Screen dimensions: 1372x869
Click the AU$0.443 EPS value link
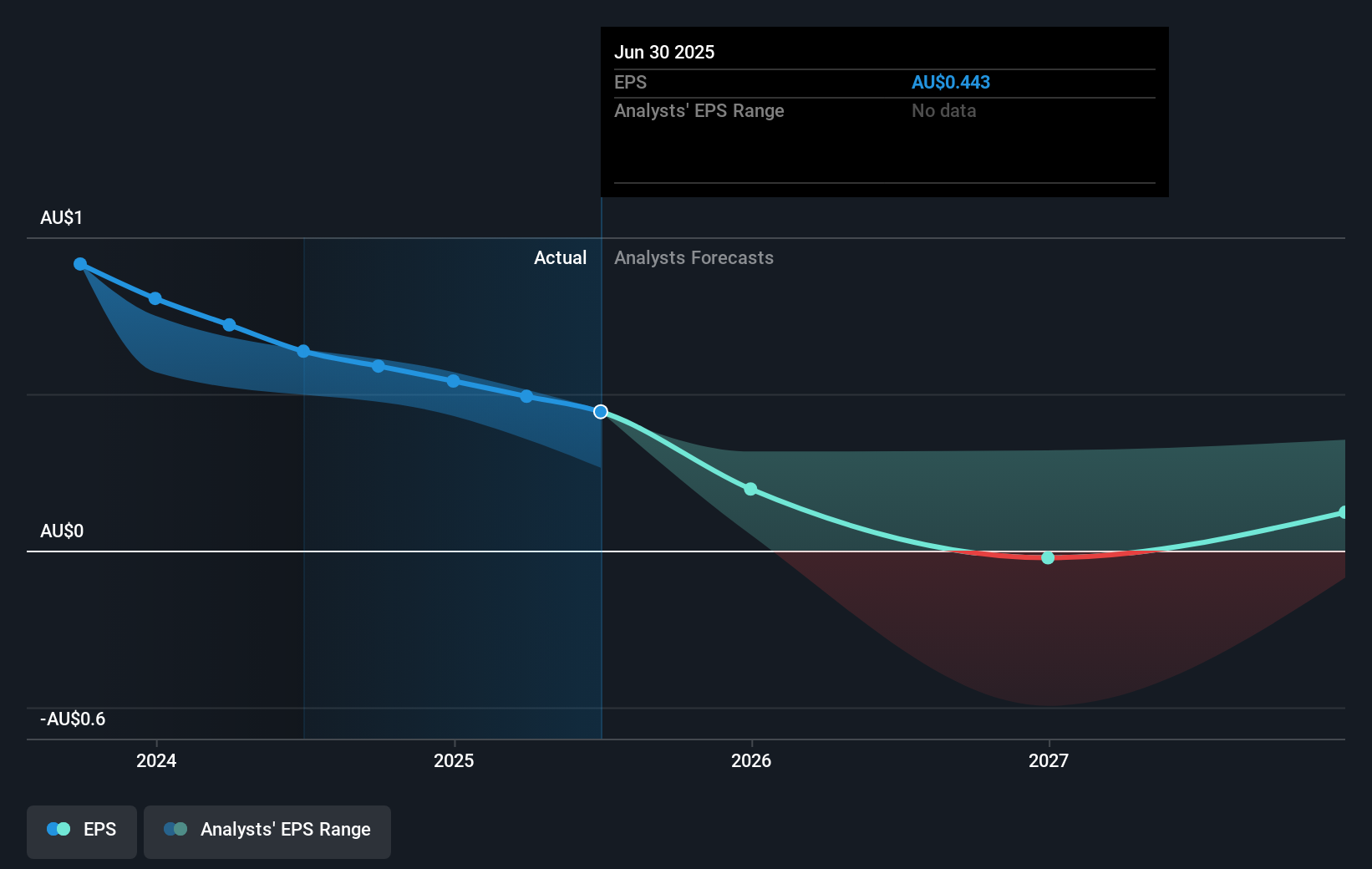click(951, 82)
